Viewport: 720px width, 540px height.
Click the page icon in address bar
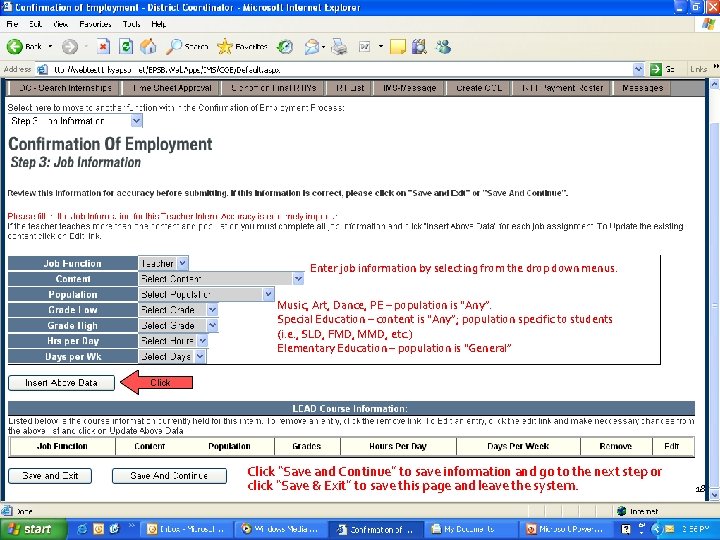[x=42, y=70]
